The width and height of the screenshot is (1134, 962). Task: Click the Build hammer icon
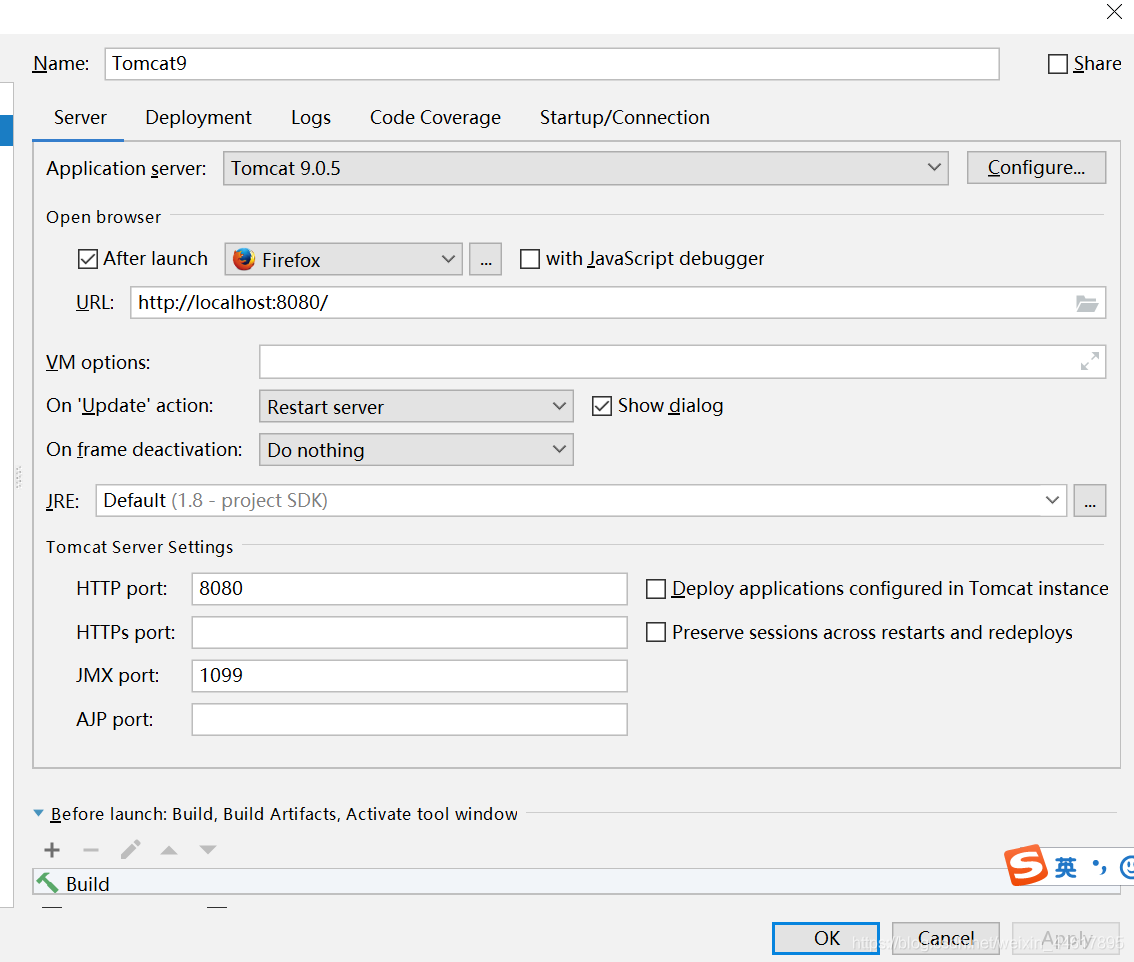[x=48, y=883]
